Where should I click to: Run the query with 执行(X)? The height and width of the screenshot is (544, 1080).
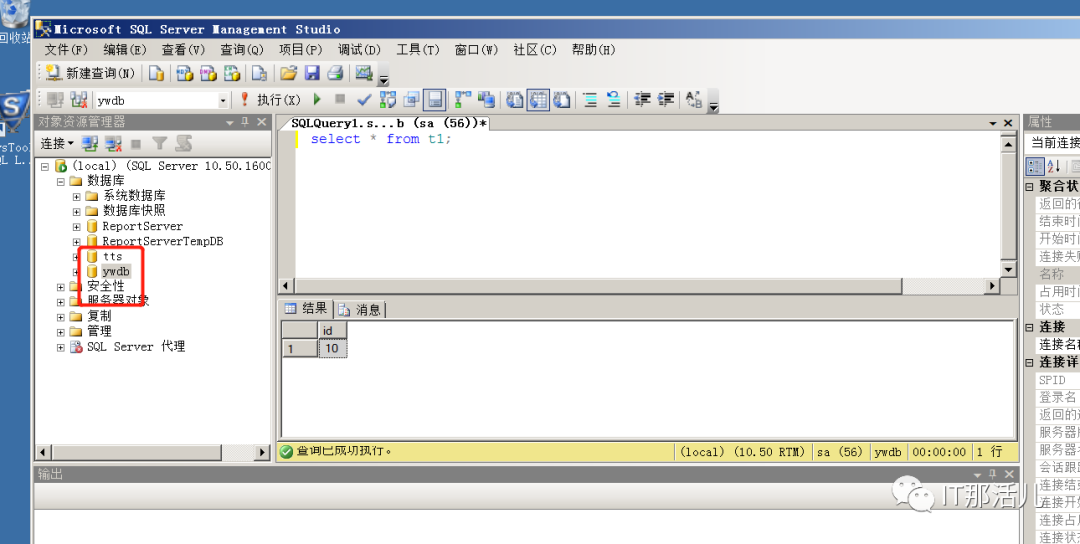[x=271, y=100]
